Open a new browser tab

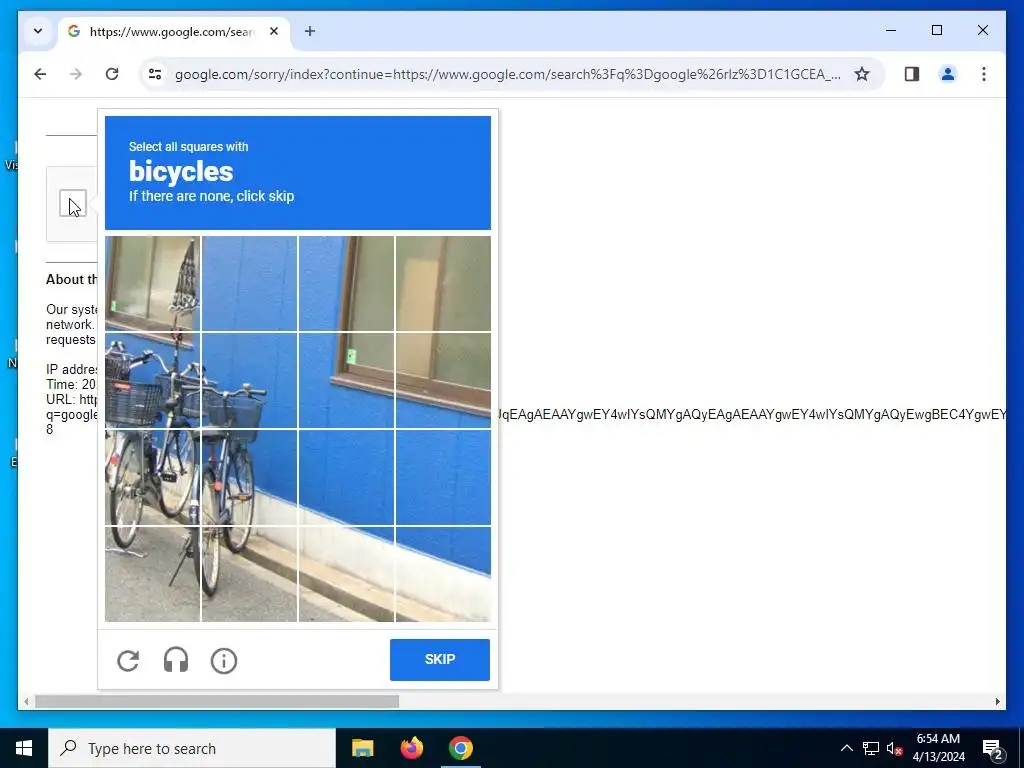click(310, 31)
